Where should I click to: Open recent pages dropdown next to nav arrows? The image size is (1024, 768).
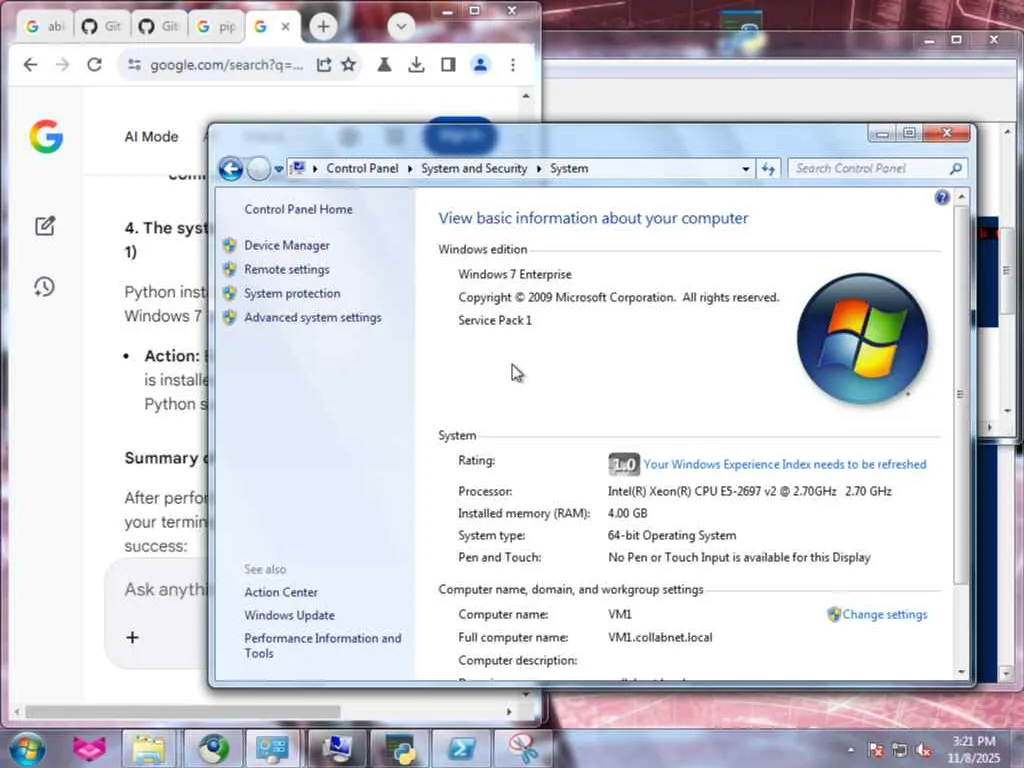click(279, 169)
